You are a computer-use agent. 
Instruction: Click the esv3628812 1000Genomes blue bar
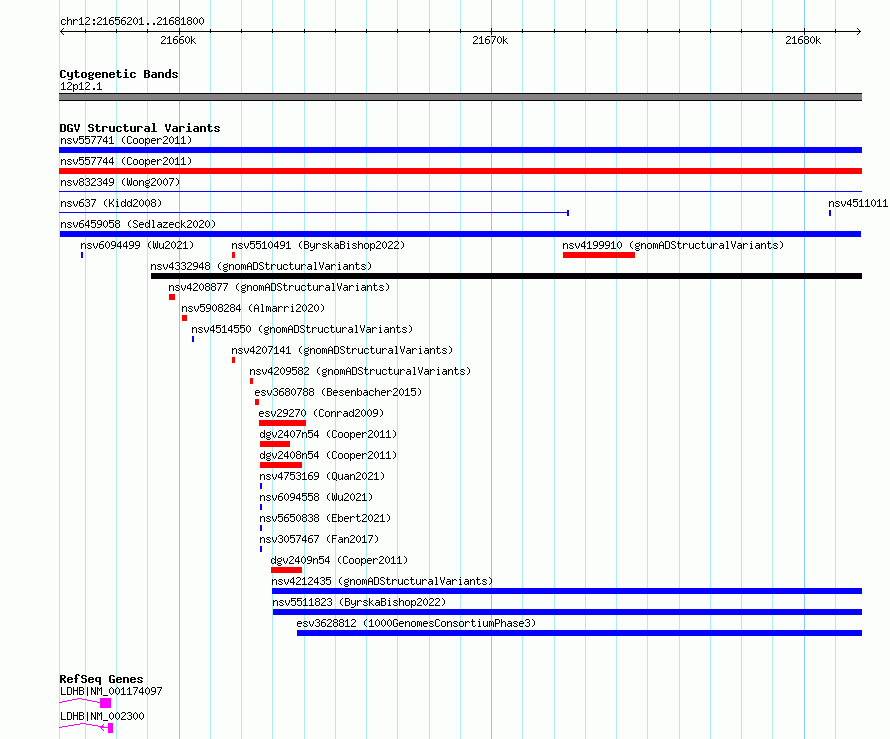[x=580, y=633]
